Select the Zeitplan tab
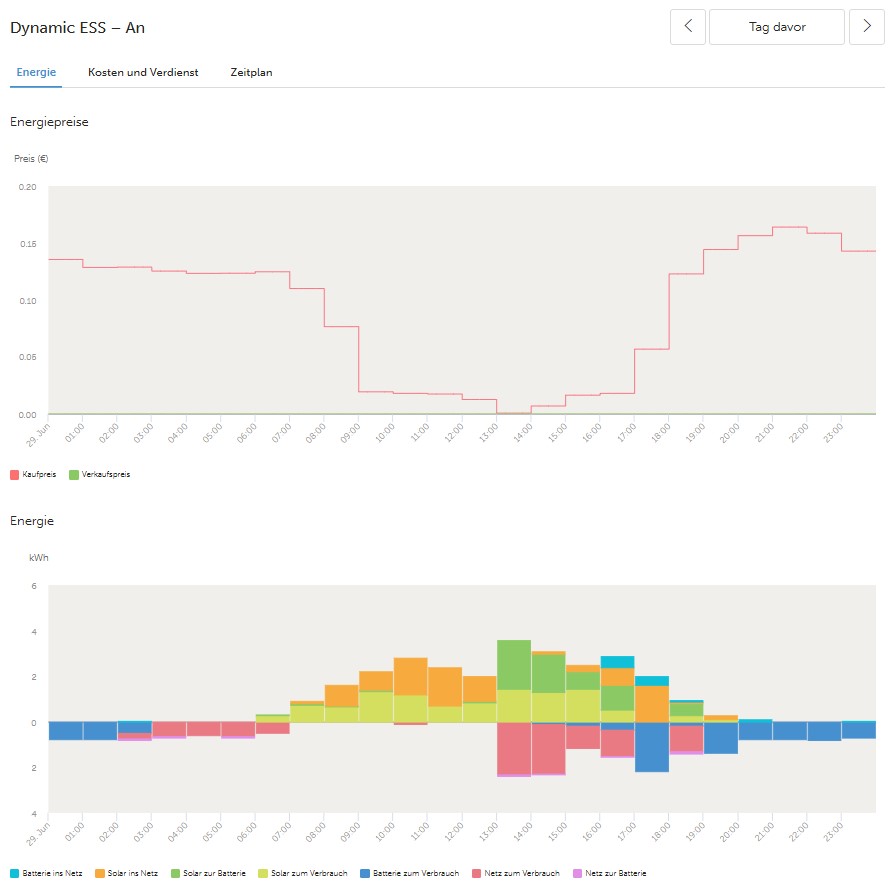Viewport: 889px width, 891px height. point(251,73)
